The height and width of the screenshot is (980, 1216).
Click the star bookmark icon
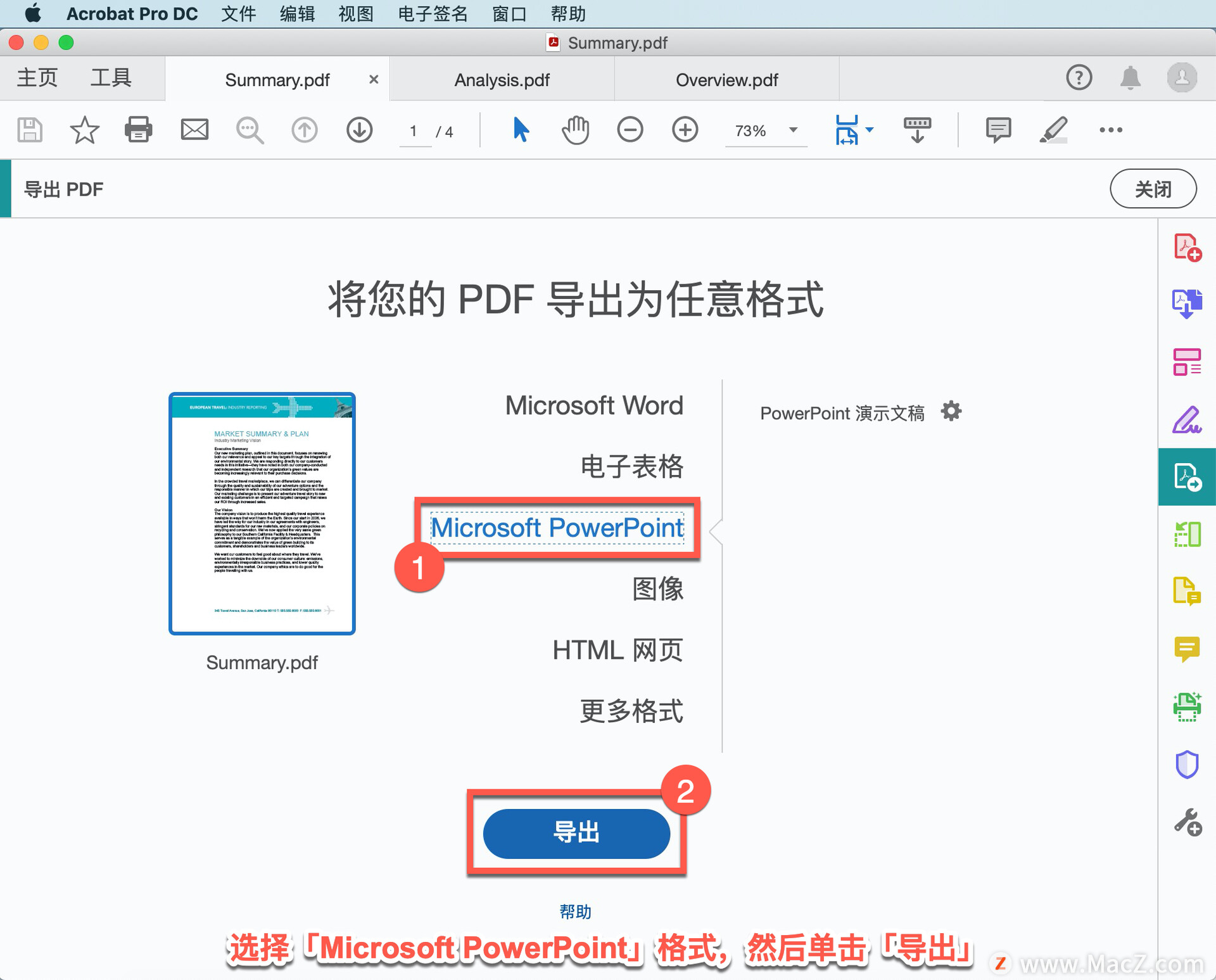click(84, 130)
